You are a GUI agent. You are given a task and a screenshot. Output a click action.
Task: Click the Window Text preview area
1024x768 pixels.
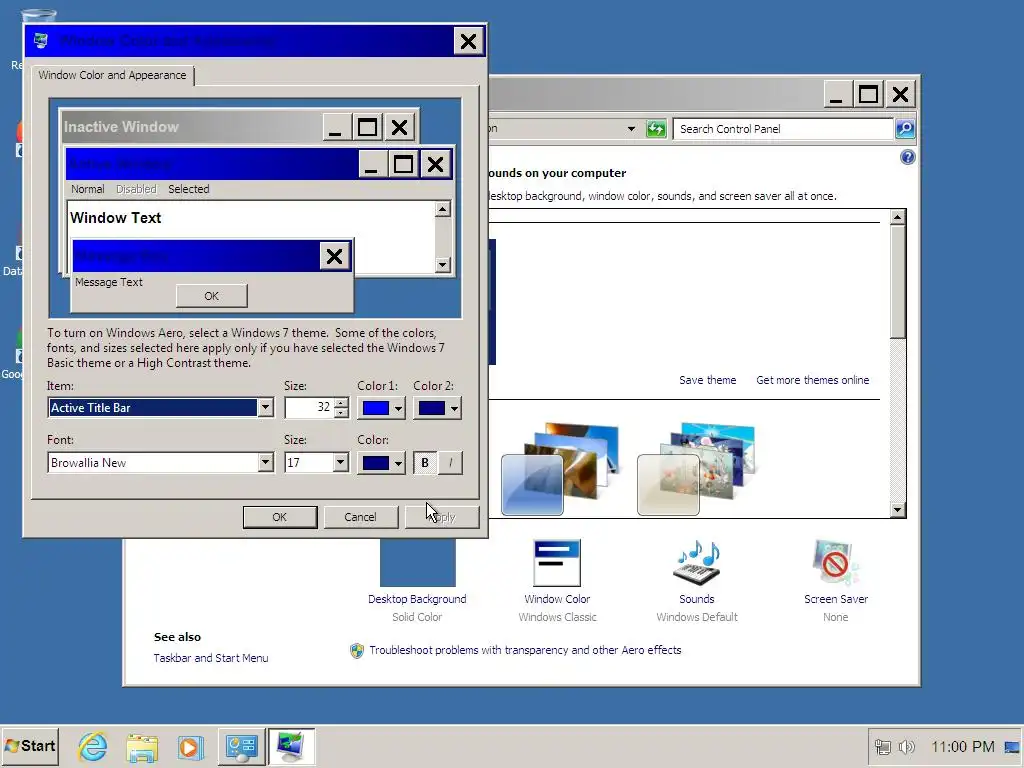(x=116, y=218)
